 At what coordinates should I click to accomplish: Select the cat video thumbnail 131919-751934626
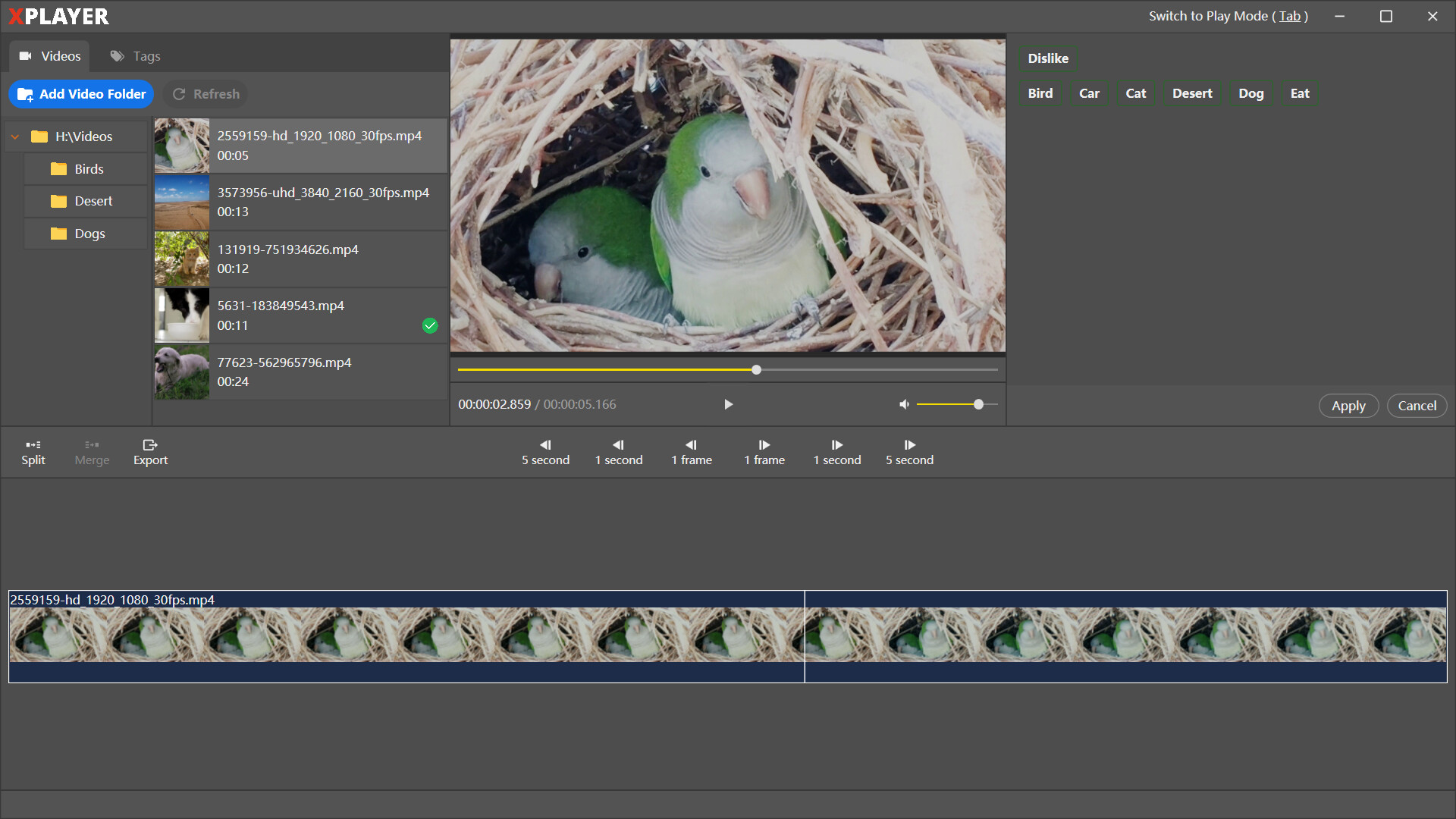(182, 259)
